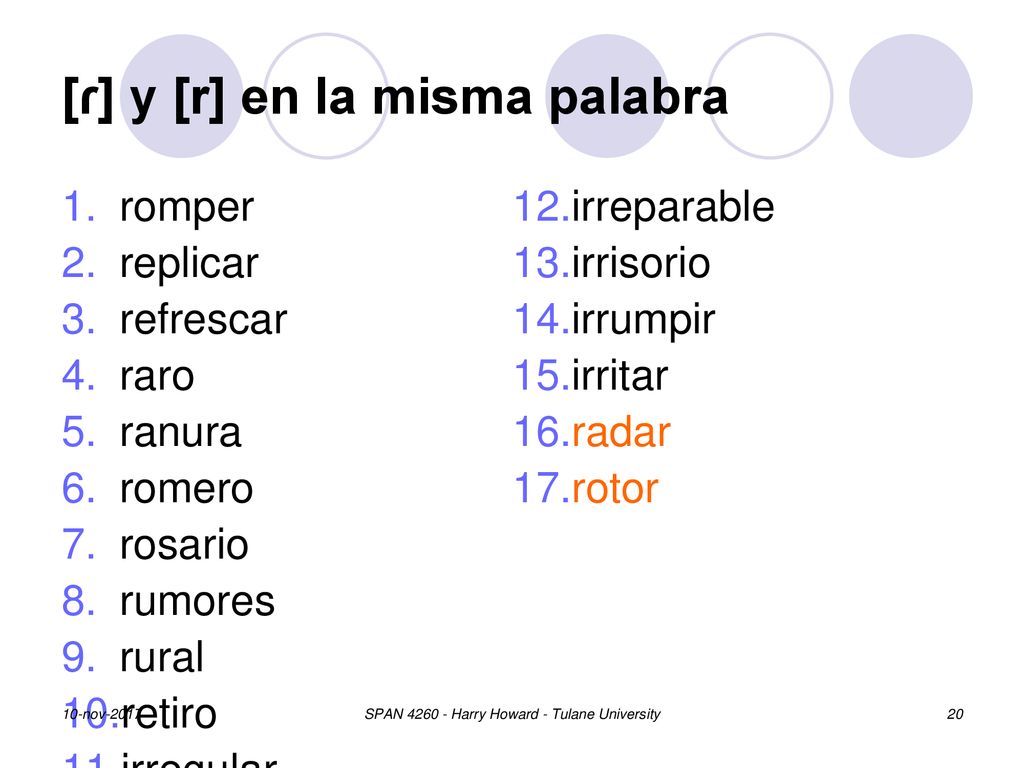Select the word irritar
The image size is (1024, 768).
620,377
